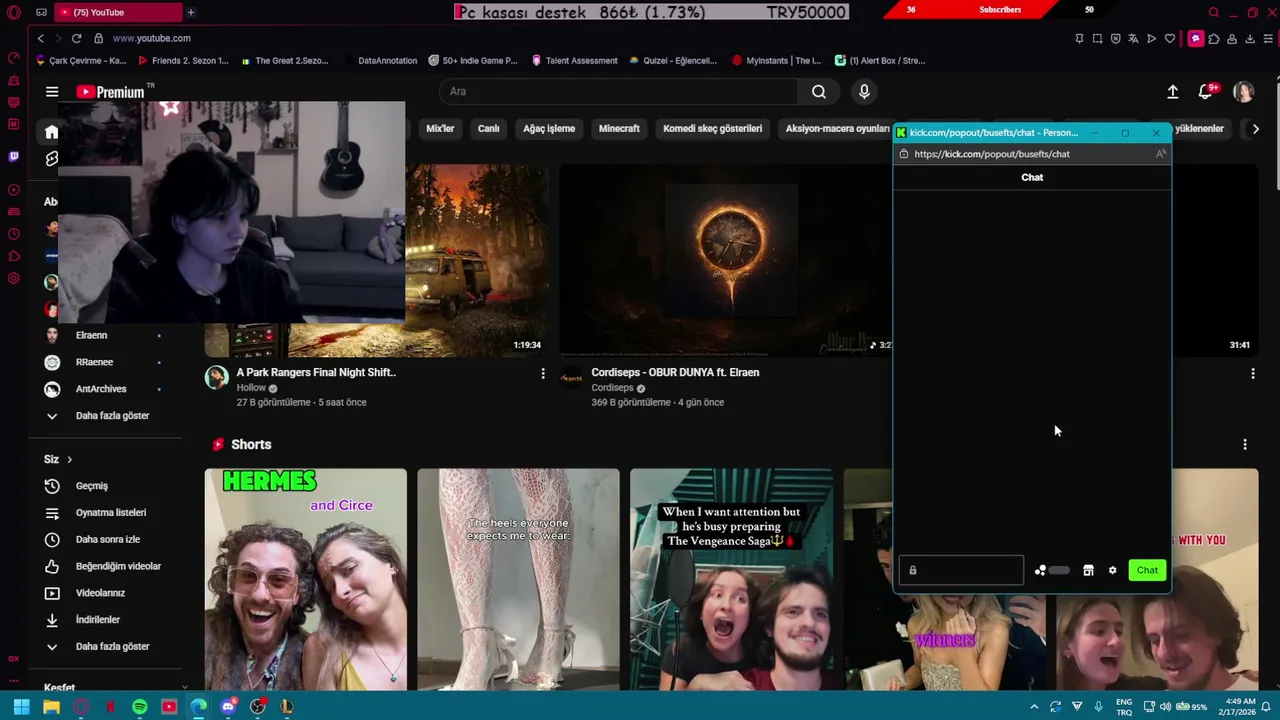Click the Kick channel points icon
This screenshot has width=1280, height=720.
pyautogui.click(x=1040, y=570)
